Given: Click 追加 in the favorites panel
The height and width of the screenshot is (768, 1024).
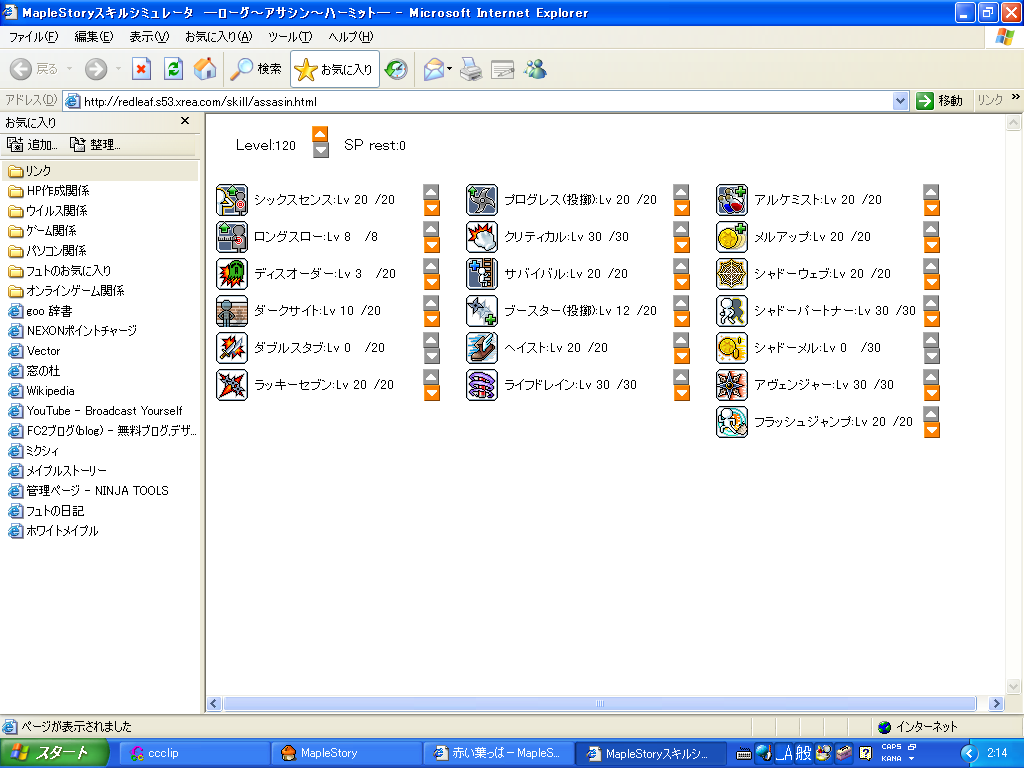Looking at the screenshot, I should [x=33, y=144].
